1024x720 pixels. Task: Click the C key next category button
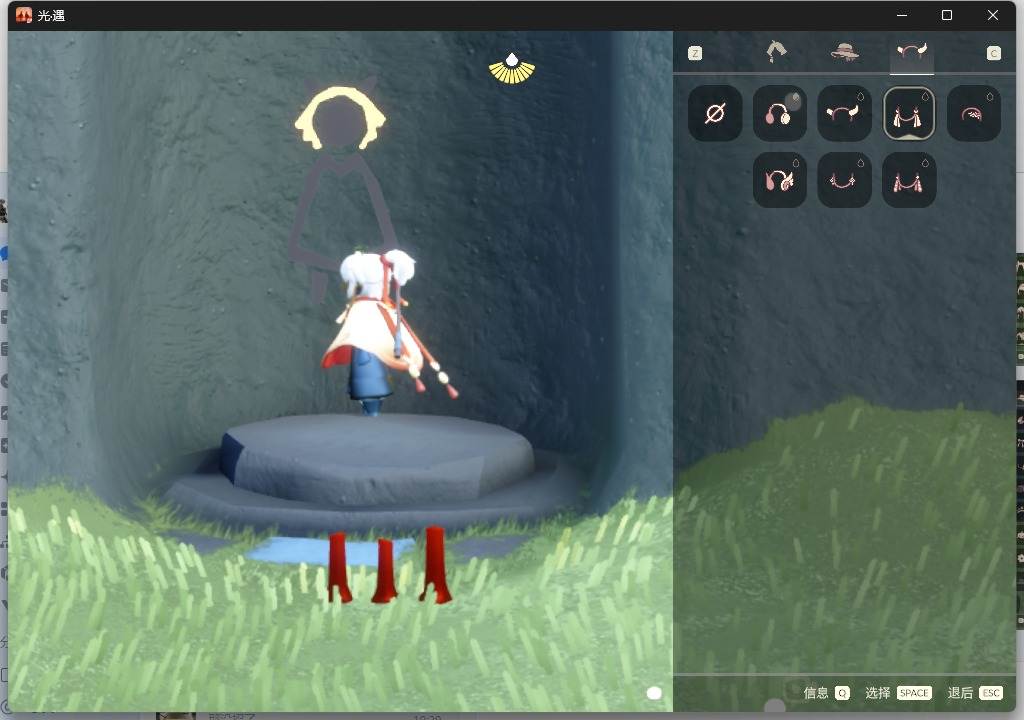pos(993,53)
